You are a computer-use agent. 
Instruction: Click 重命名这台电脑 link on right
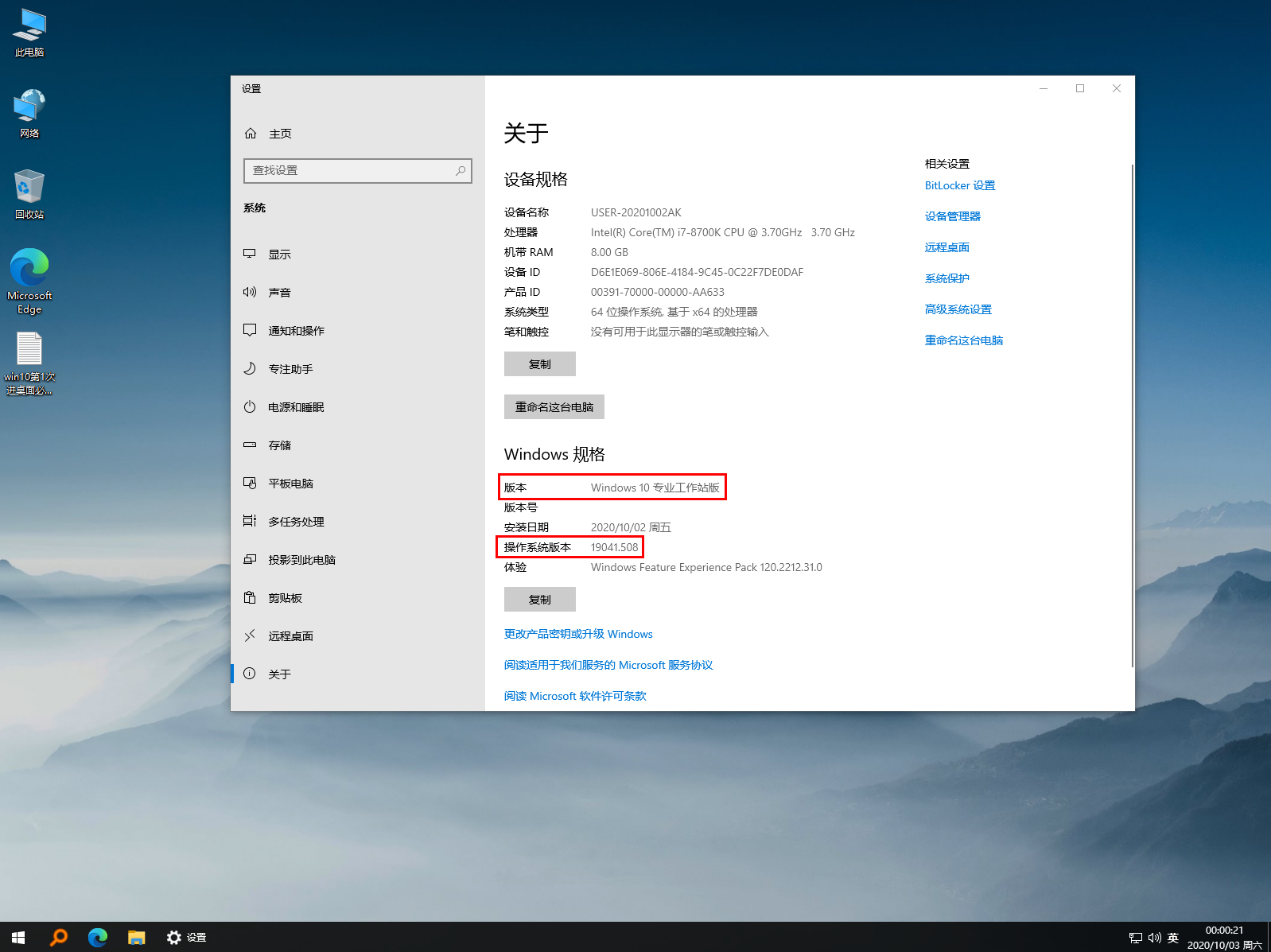tap(964, 340)
